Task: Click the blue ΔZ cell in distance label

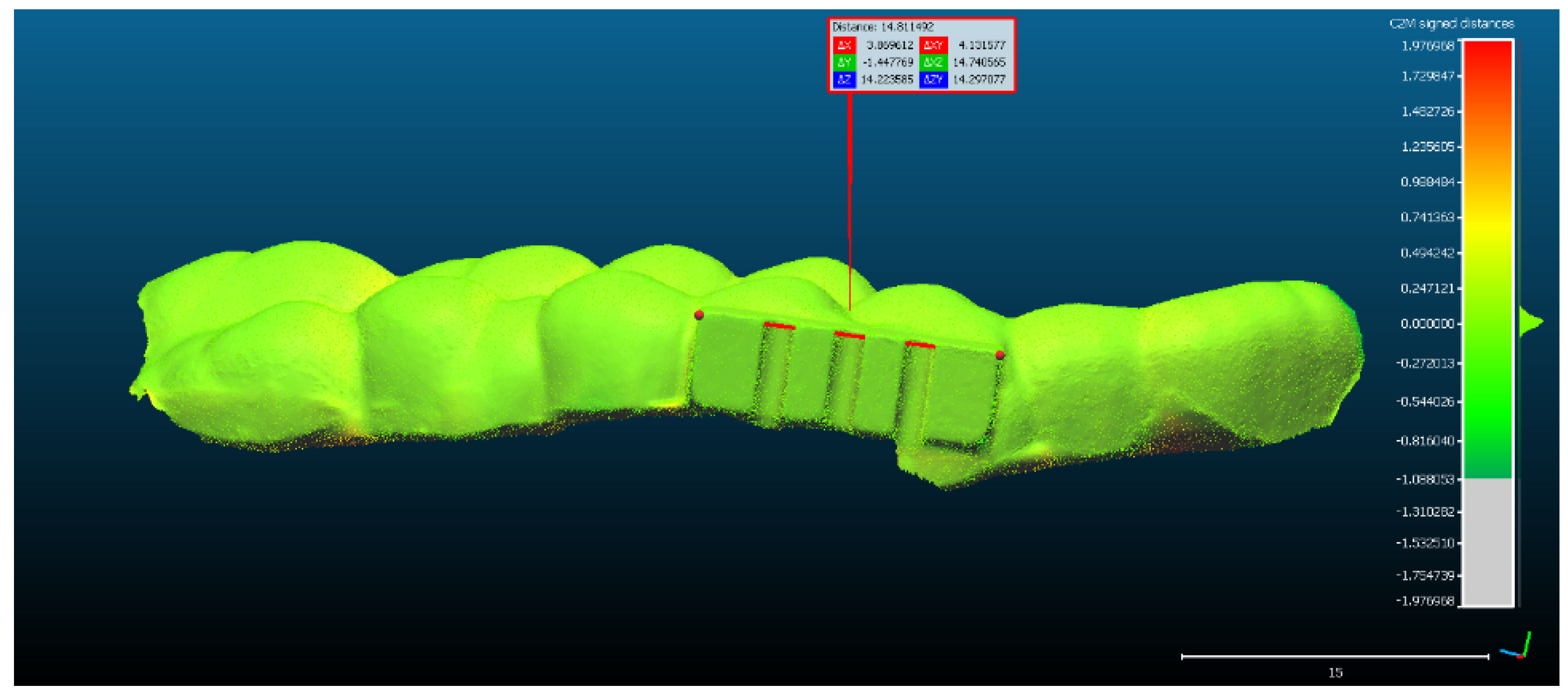Action: (844, 80)
